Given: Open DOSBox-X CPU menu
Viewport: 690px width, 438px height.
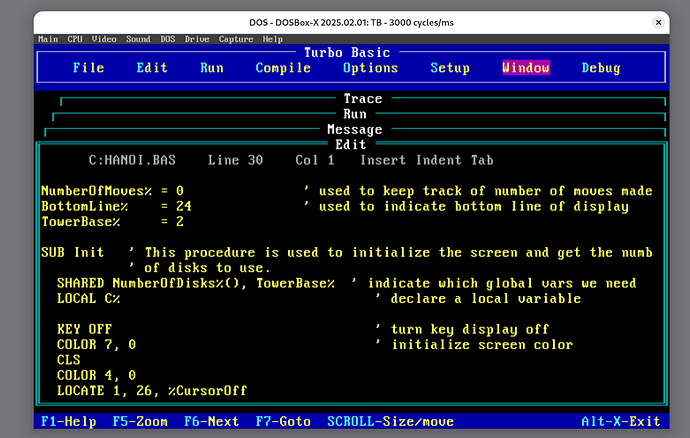Looking at the screenshot, I should (75, 39).
